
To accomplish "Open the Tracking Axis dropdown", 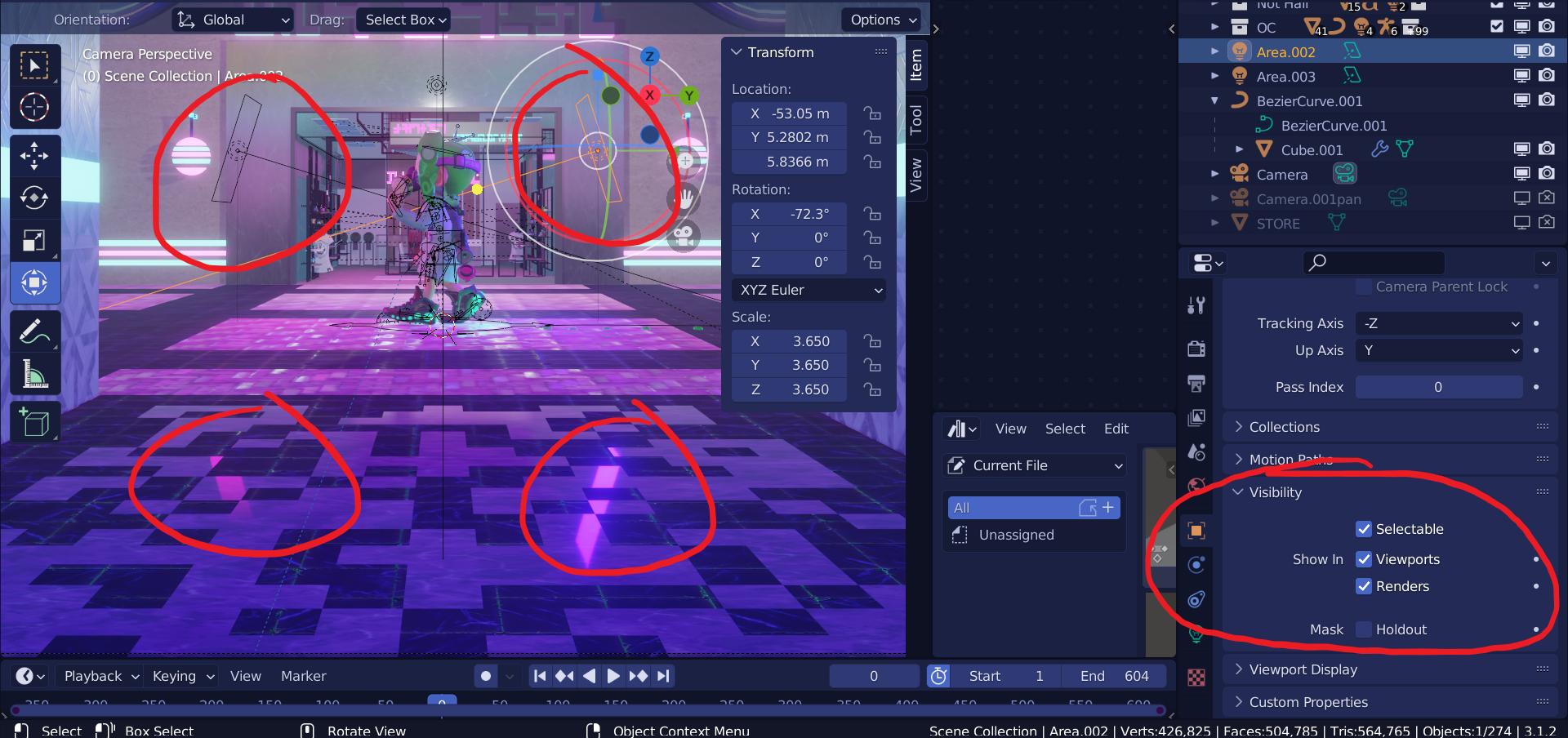I will [1440, 323].
